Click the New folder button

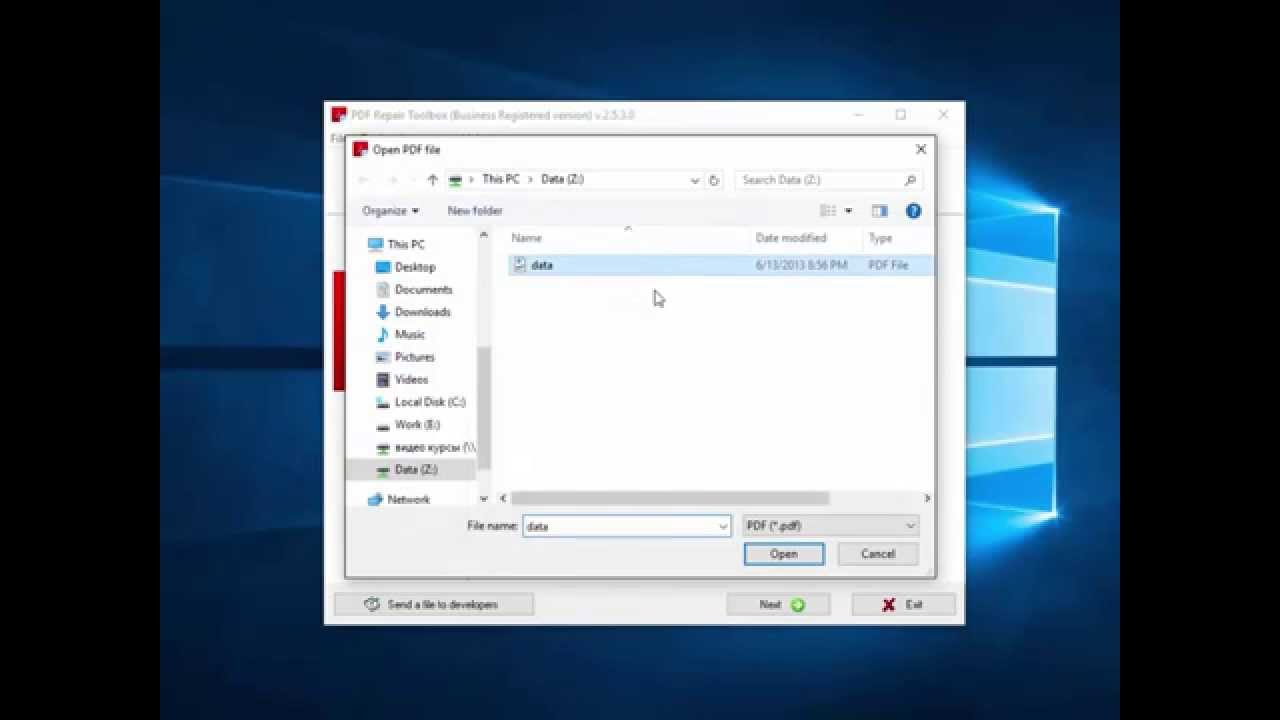475,211
